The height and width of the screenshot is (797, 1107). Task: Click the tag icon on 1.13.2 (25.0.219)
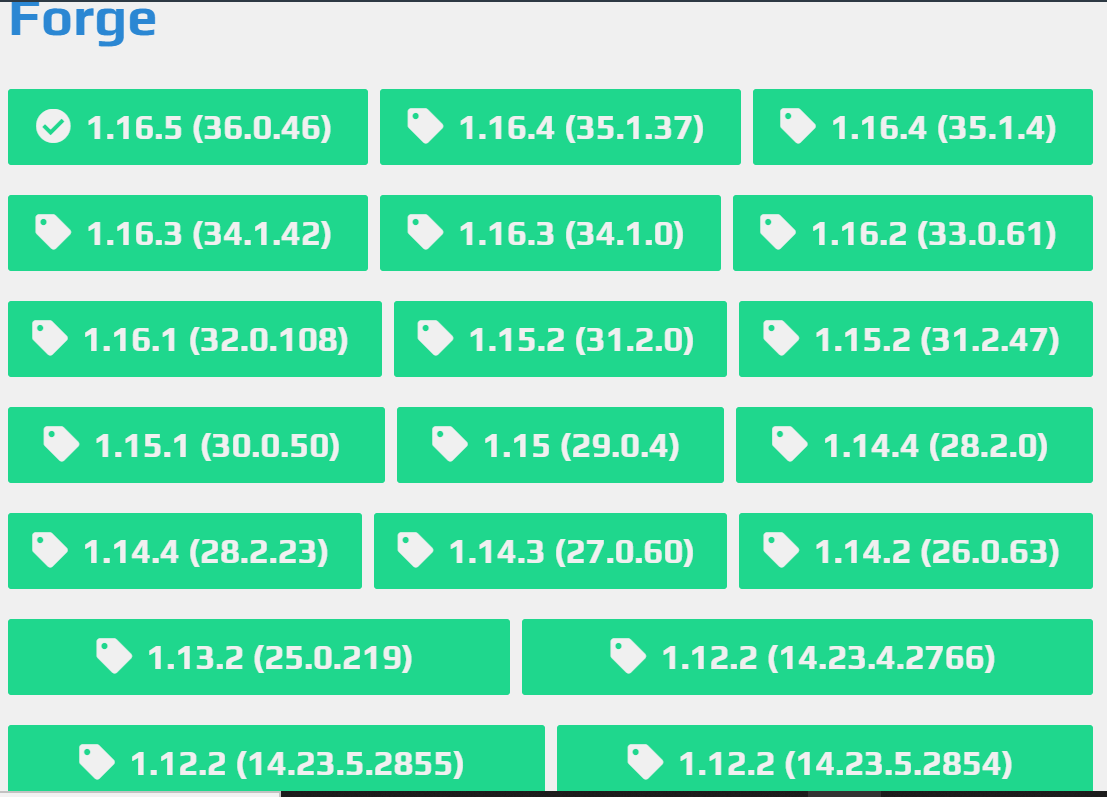(114, 656)
